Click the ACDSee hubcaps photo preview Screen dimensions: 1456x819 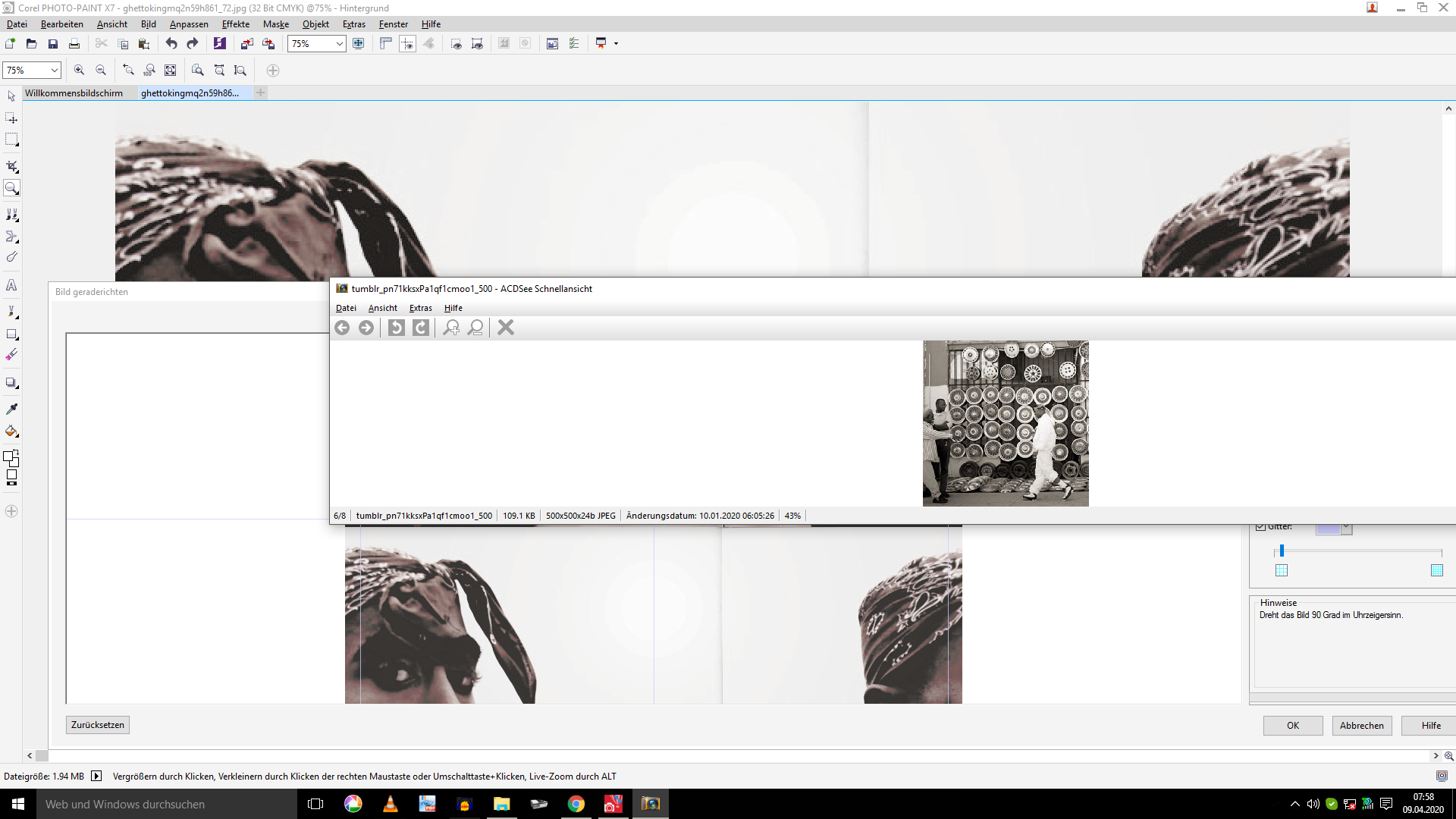[x=1006, y=423]
